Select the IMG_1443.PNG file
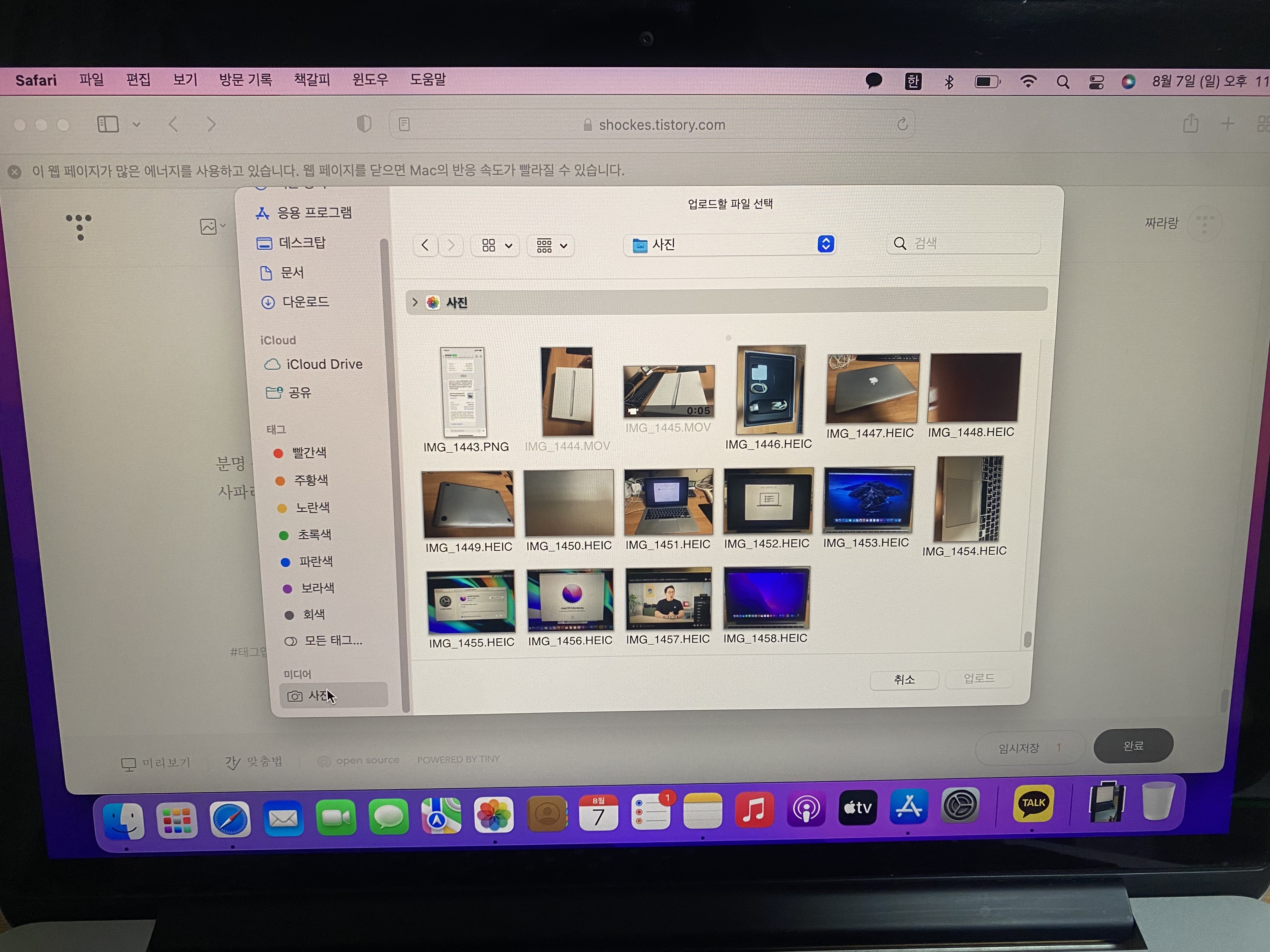This screenshot has height=952, width=1270. (x=464, y=392)
